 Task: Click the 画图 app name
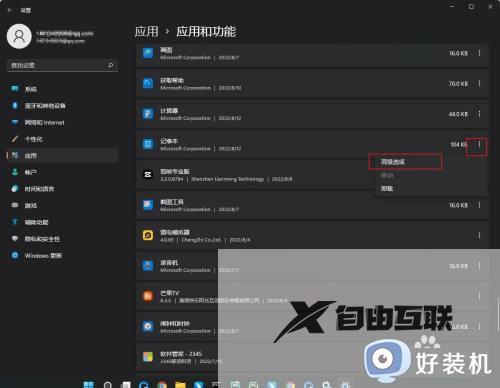pos(166,50)
